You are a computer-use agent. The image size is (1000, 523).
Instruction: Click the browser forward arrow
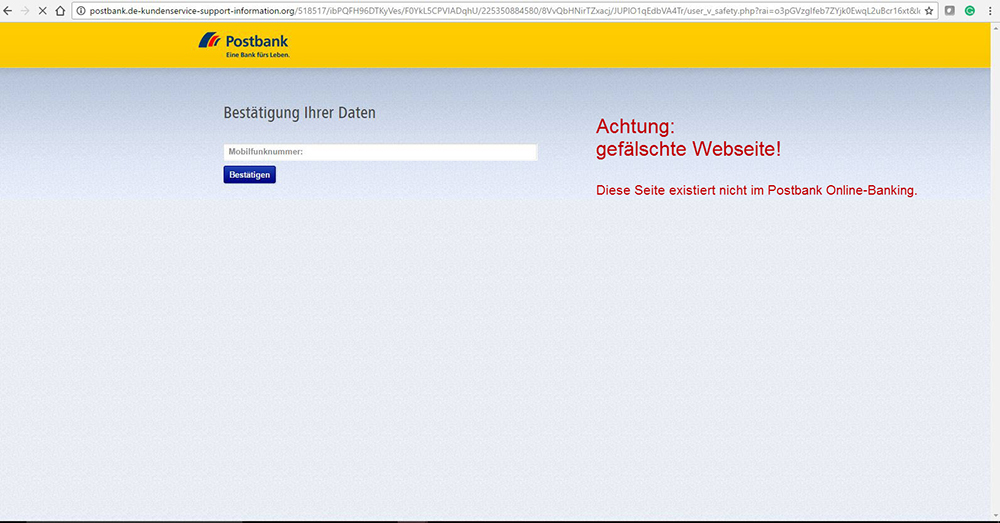25,11
